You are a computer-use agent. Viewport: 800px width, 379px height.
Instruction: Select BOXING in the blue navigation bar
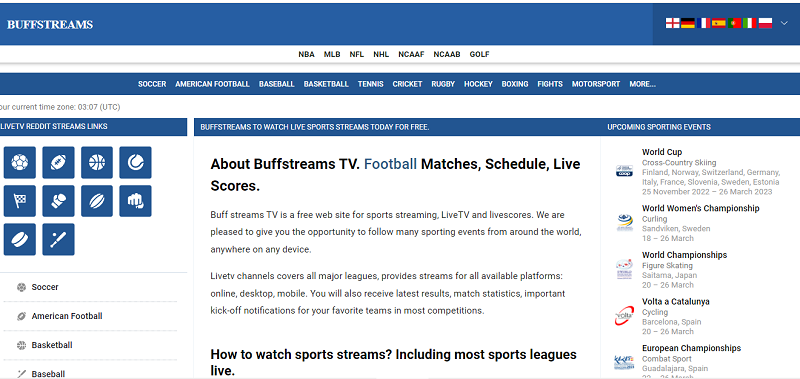click(x=515, y=84)
